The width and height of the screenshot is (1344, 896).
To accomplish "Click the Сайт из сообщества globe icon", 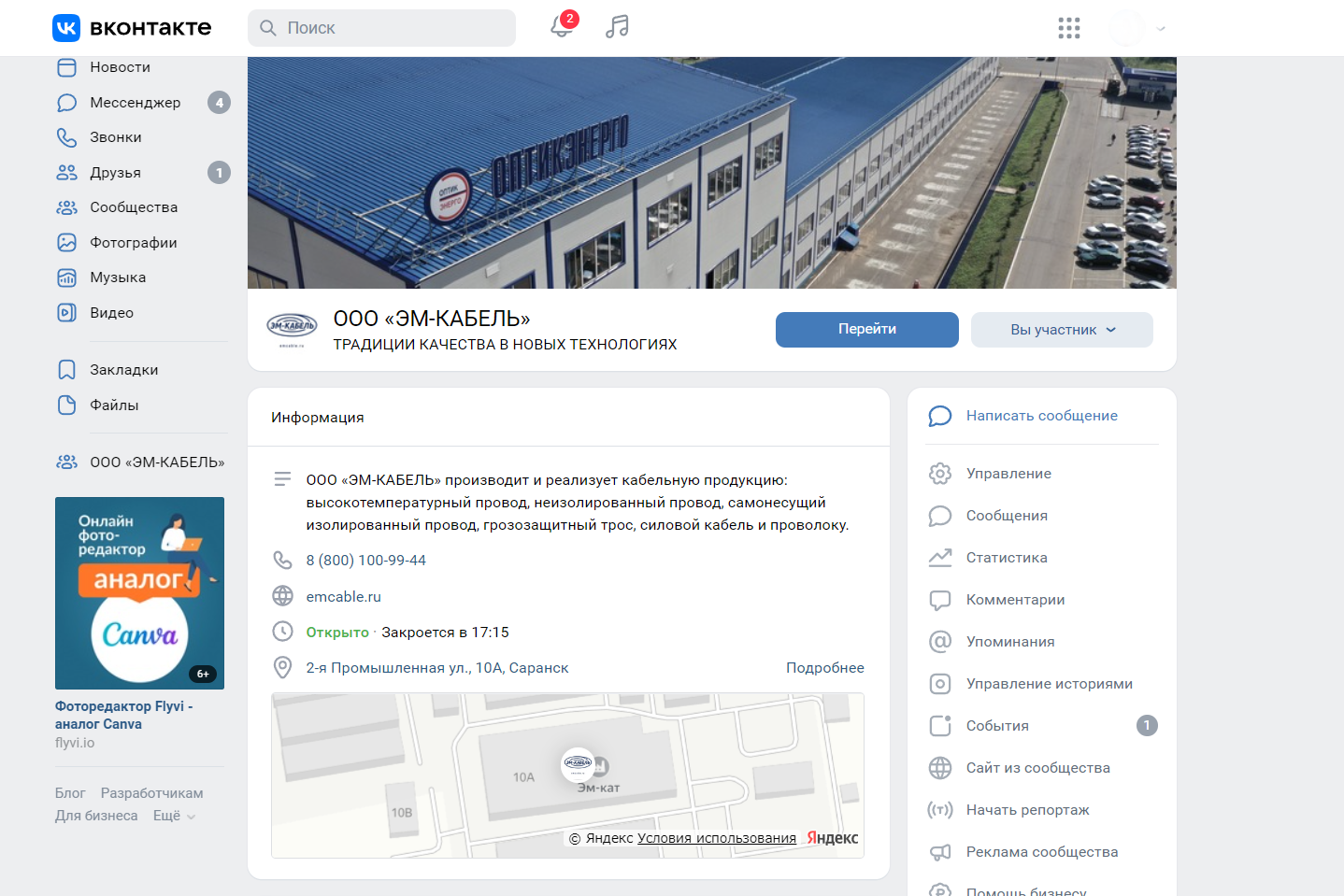I will coord(940,768).
